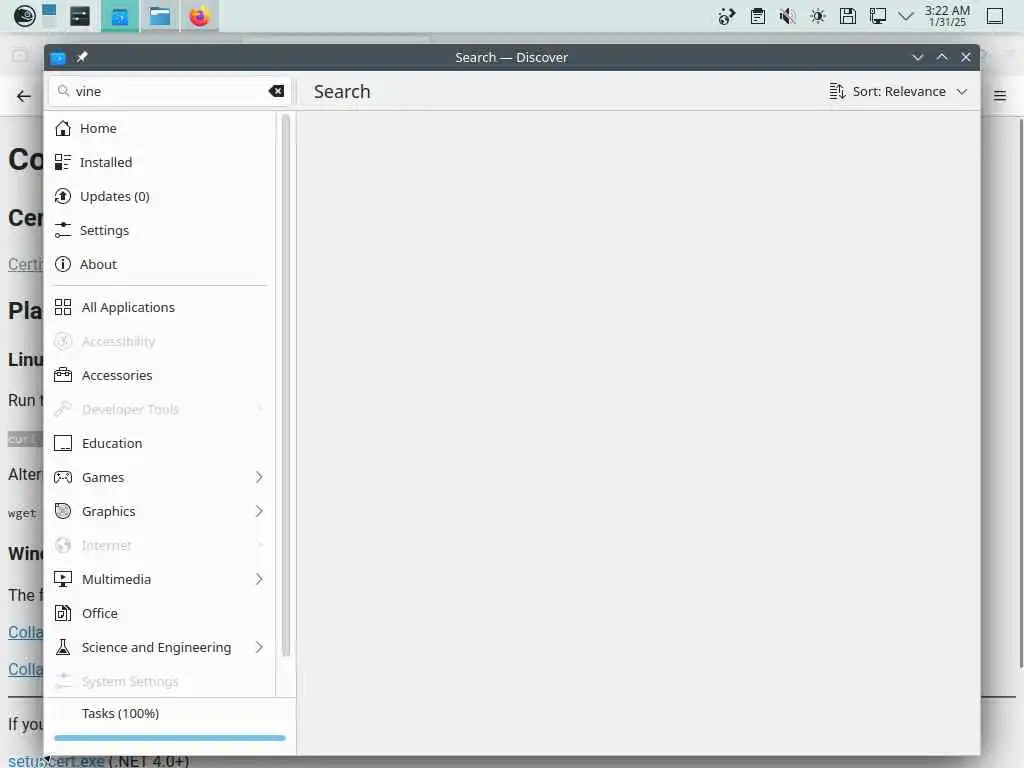Click the Multimedia monitor icon

(63, 579)
